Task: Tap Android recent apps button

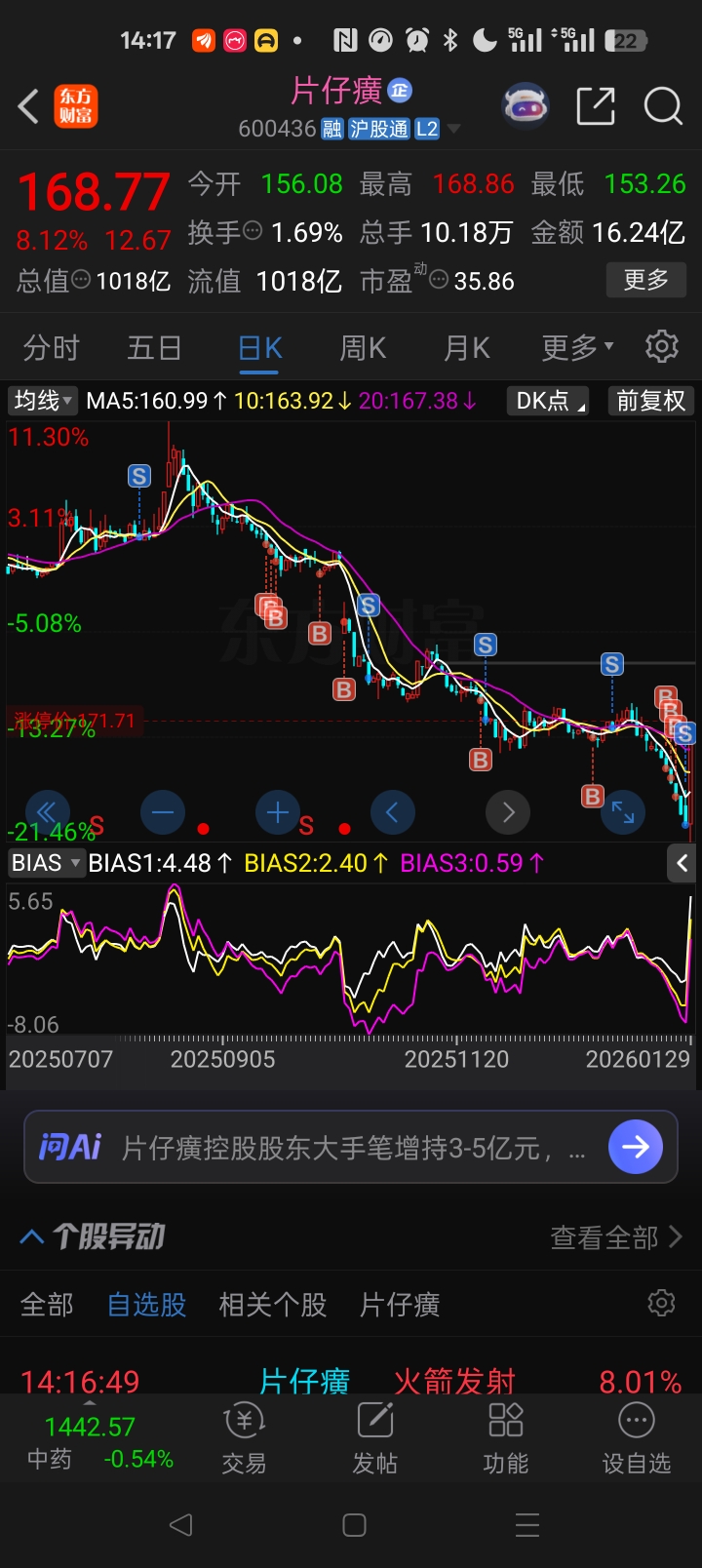Action: (527, 1525)
